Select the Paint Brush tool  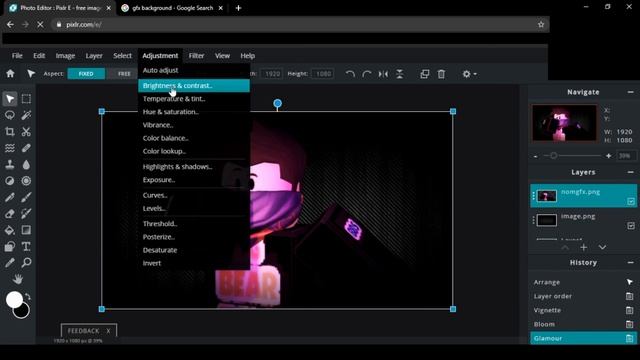[x=26, y=197]
